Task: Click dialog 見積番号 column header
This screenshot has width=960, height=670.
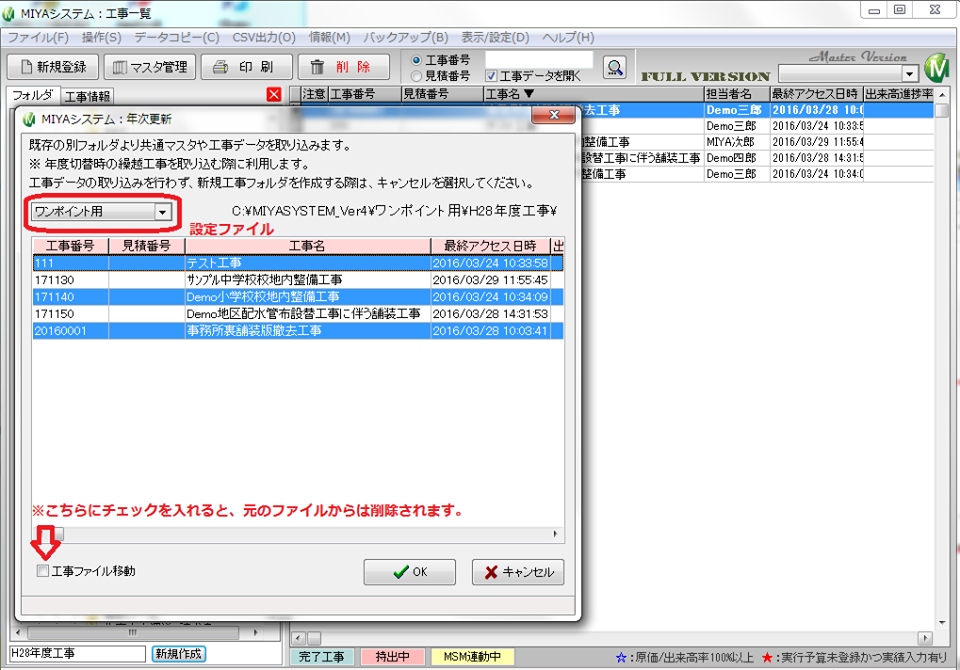Action: point(146,246)
